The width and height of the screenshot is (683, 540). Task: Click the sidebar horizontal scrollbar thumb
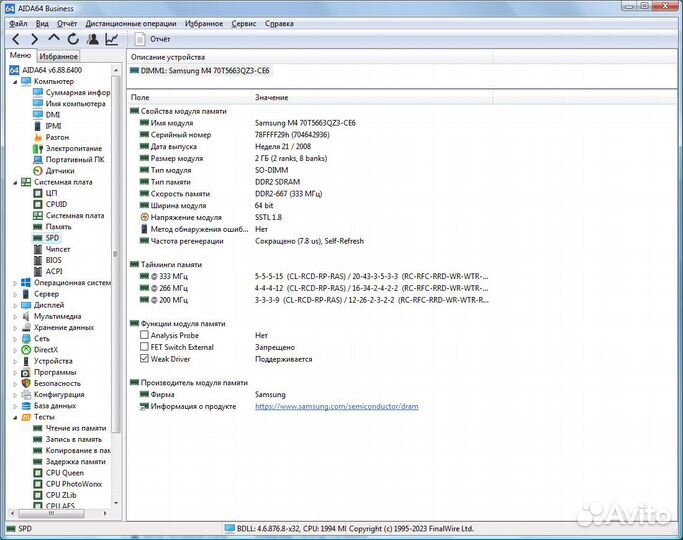[51, 513]
